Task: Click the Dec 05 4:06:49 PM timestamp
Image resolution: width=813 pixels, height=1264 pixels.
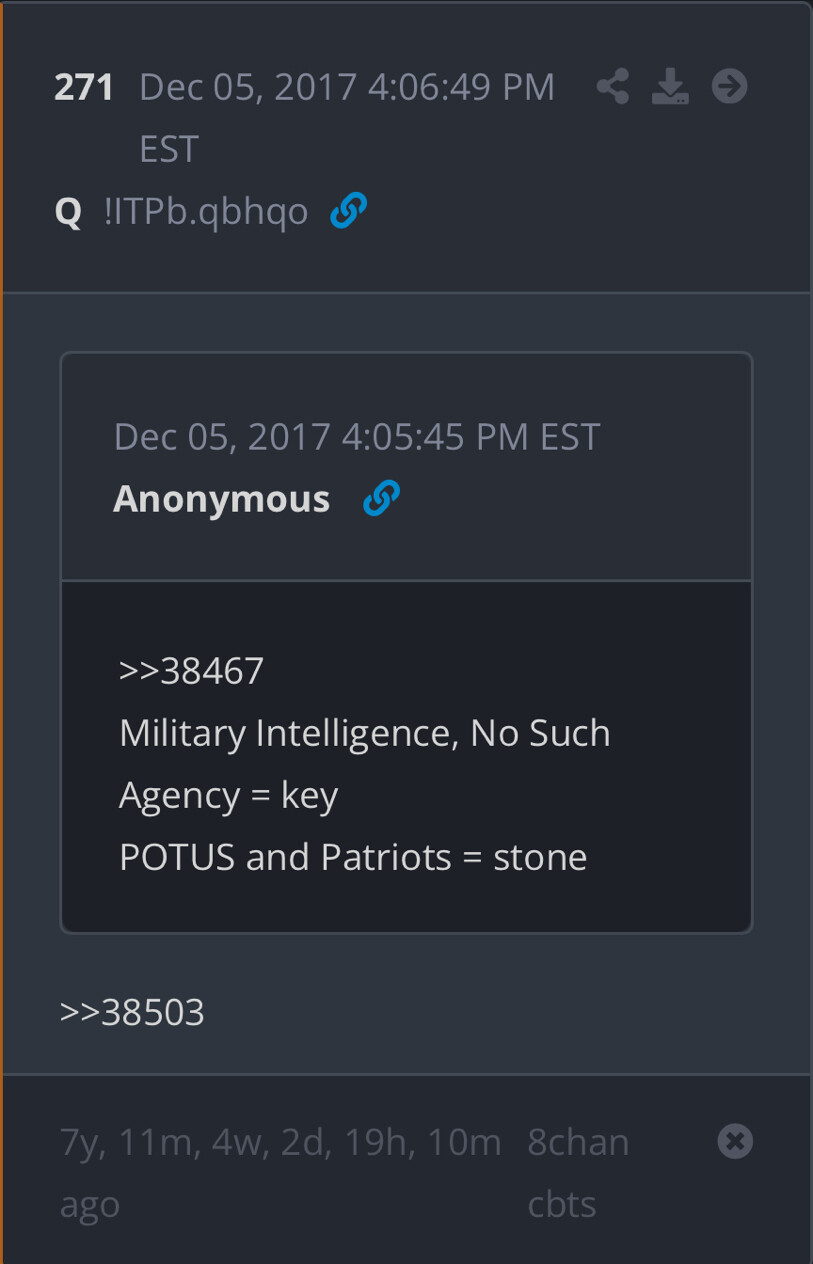Action: [x=346, y=87]
